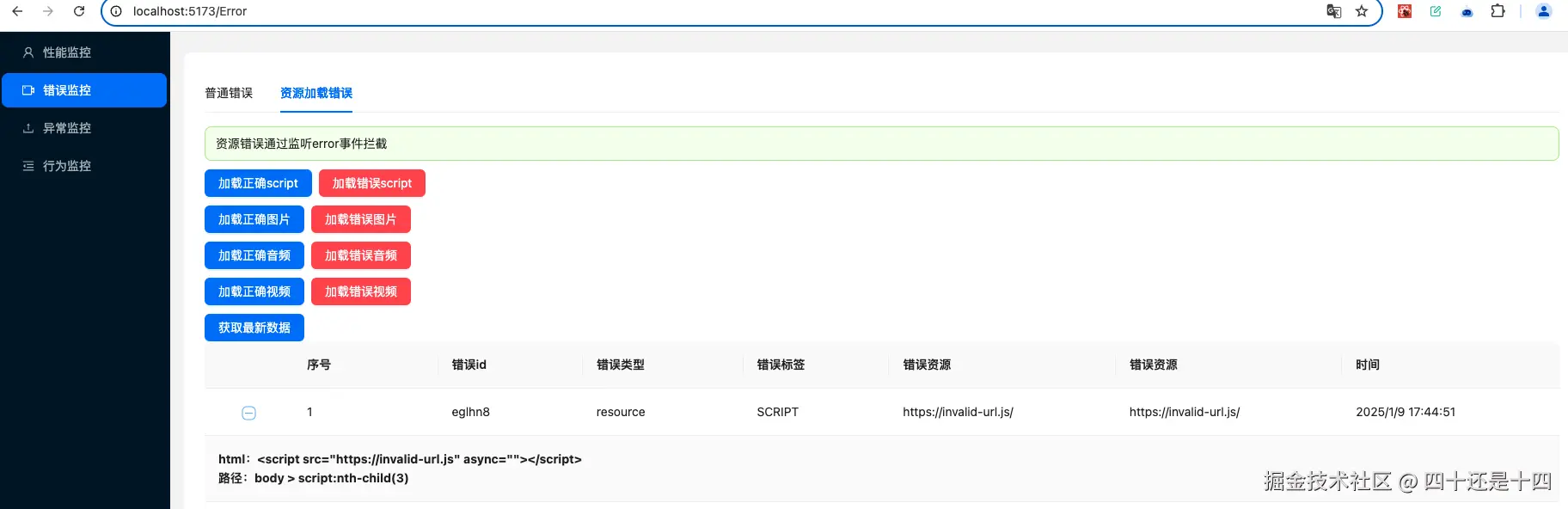
Task: Open the 行为监控 sidebar menu
Action: point(84,166)
